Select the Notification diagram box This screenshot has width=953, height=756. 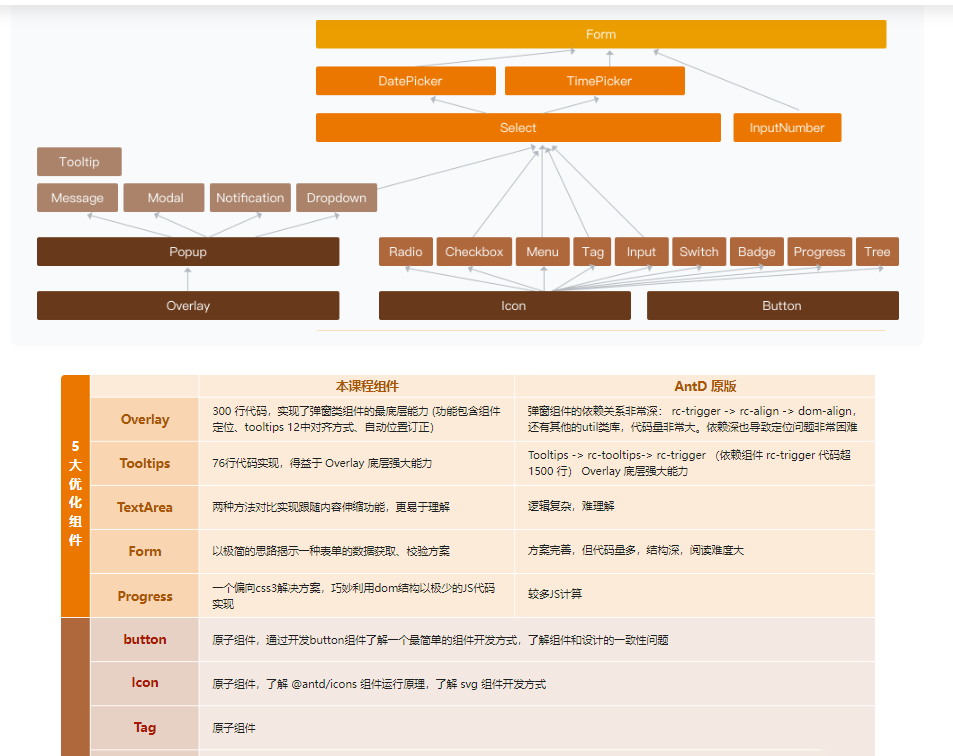click(250, 198)
